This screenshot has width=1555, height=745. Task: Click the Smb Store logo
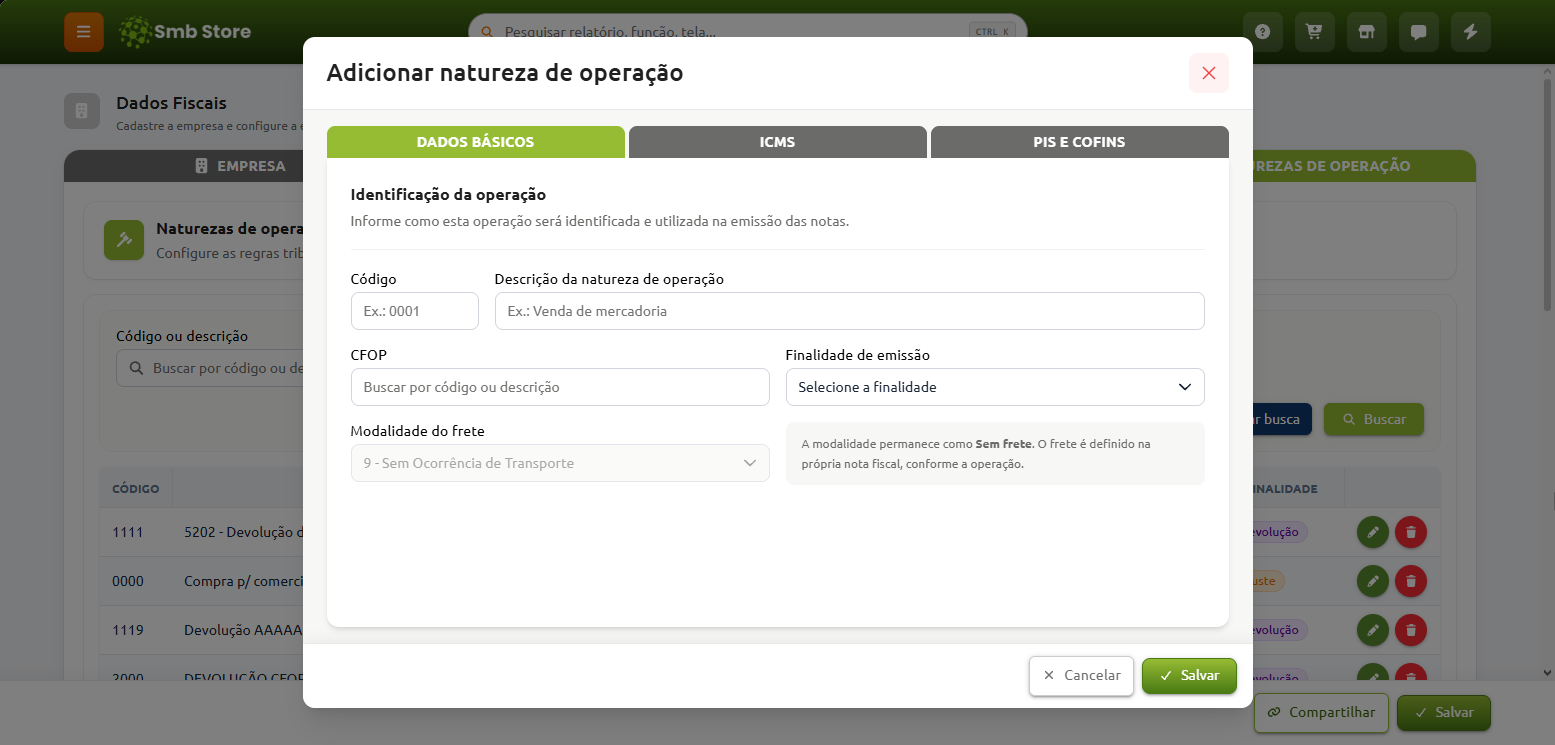[185, 32]
